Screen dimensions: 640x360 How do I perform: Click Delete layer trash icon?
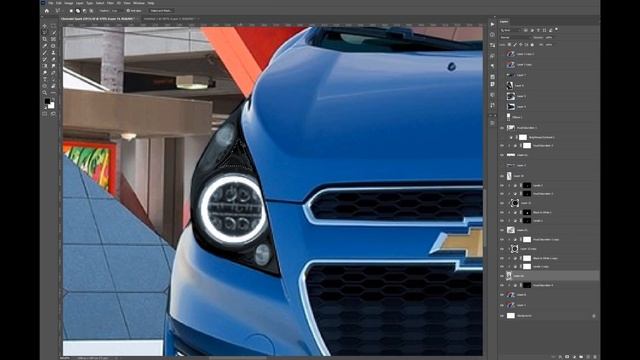(x=595, y=357)
